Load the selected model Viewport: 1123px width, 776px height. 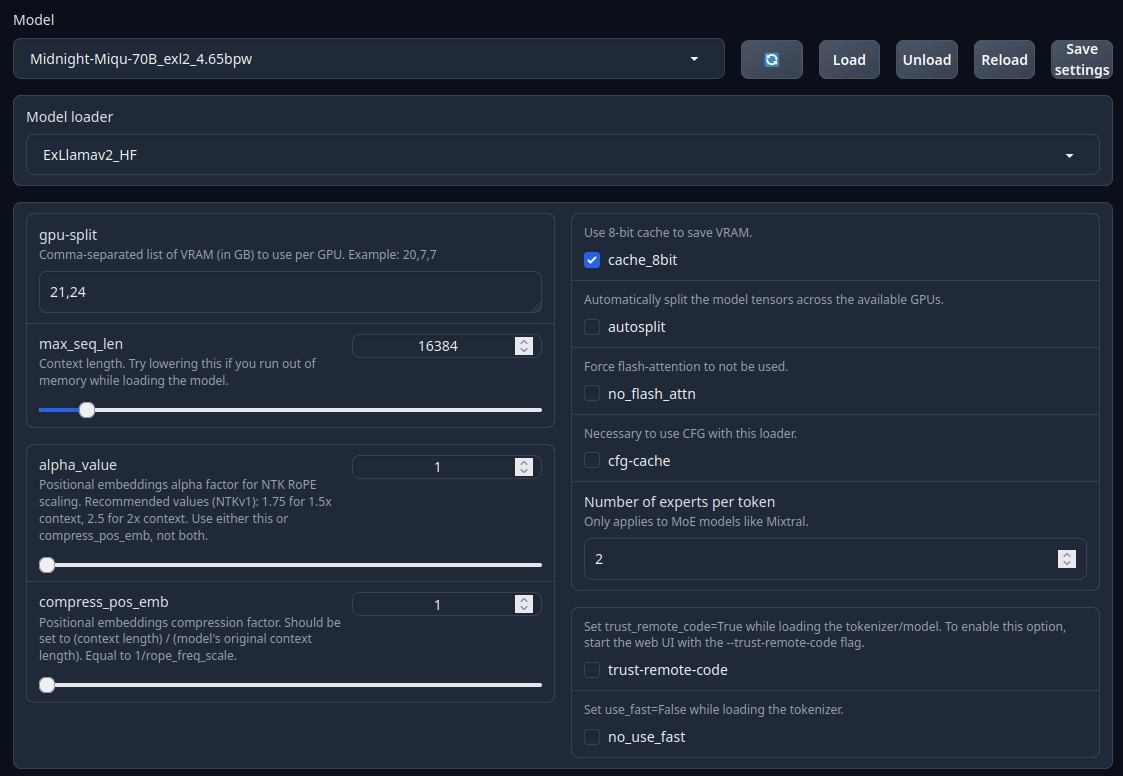point(849,59)
